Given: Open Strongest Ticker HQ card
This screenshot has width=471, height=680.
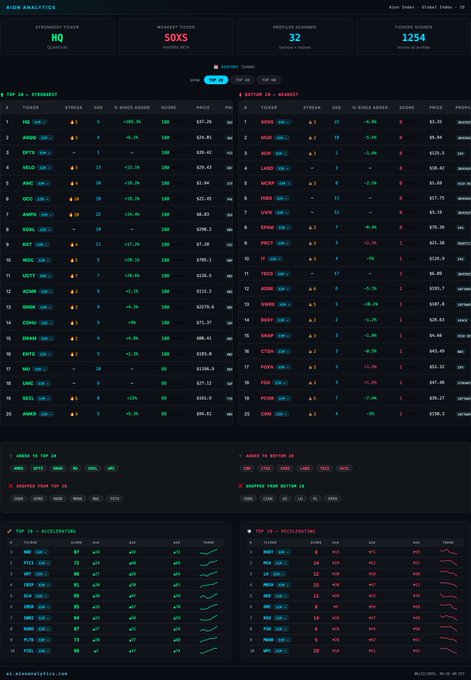Looking at the screenshot, I should pyautogui.click(x=57, y=36).
